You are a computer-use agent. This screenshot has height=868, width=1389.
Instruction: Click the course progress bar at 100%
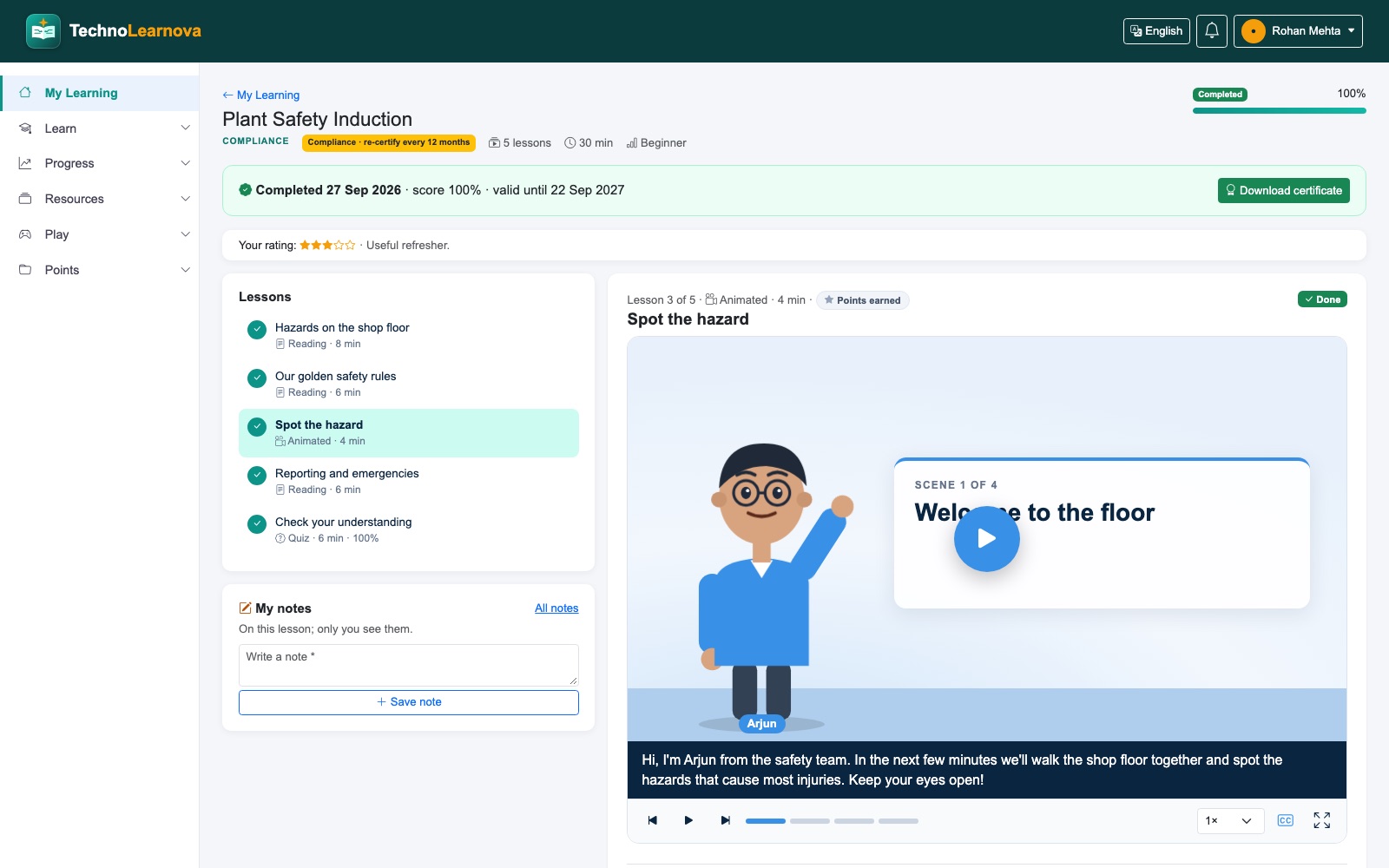(x=1280, y=110)
